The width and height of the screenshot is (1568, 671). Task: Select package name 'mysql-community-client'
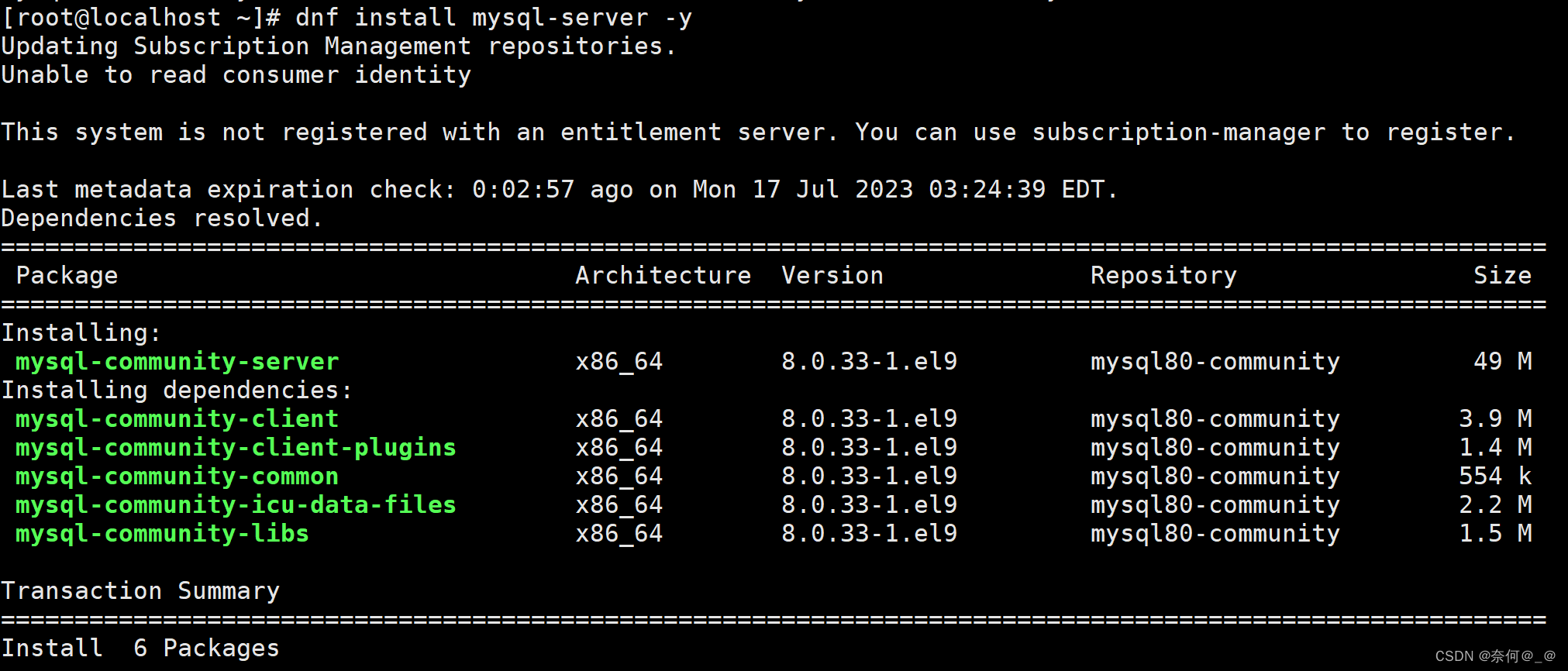tap(177, 419)
